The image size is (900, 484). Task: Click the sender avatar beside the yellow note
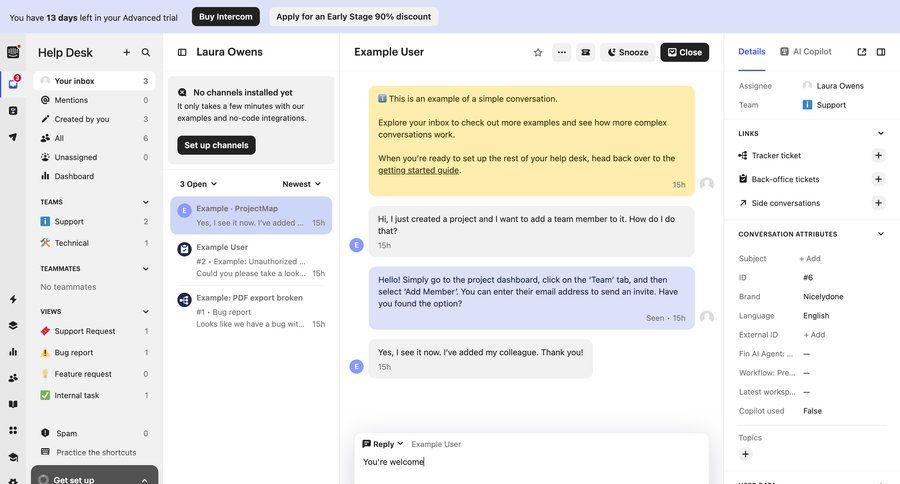(x=707, y=184)
